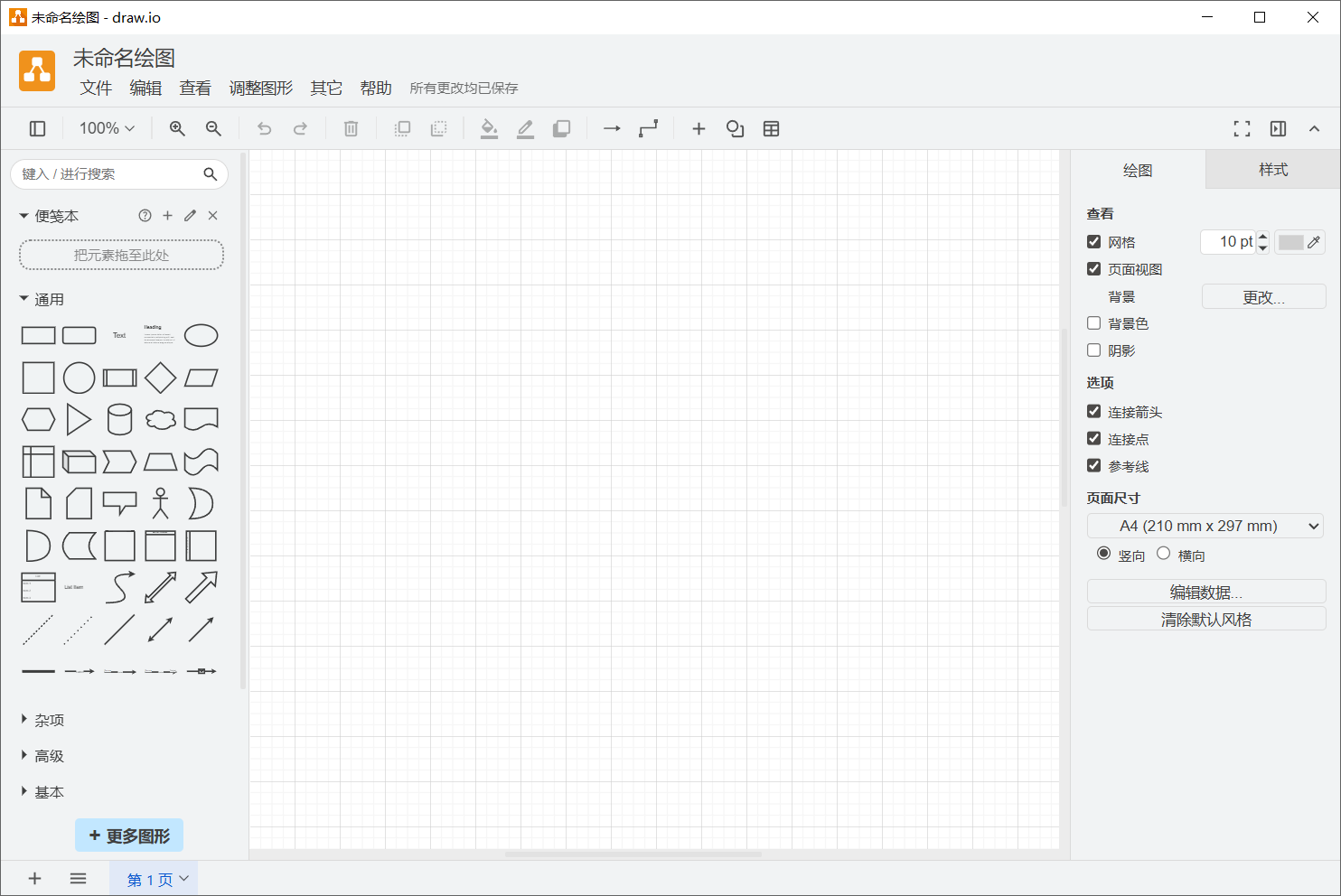Click the Insert Table toolbar icon

(x=771, y=128)
